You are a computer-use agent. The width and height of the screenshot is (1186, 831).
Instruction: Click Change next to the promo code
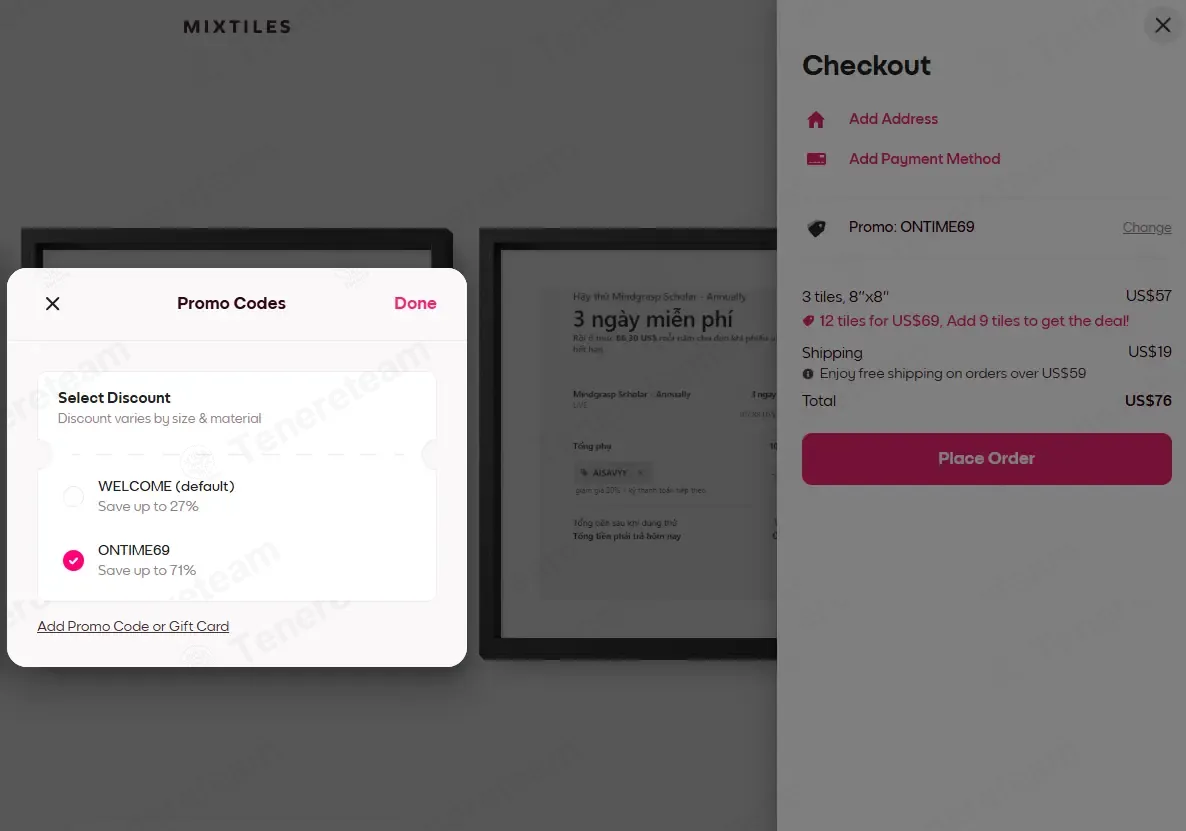1146,228
